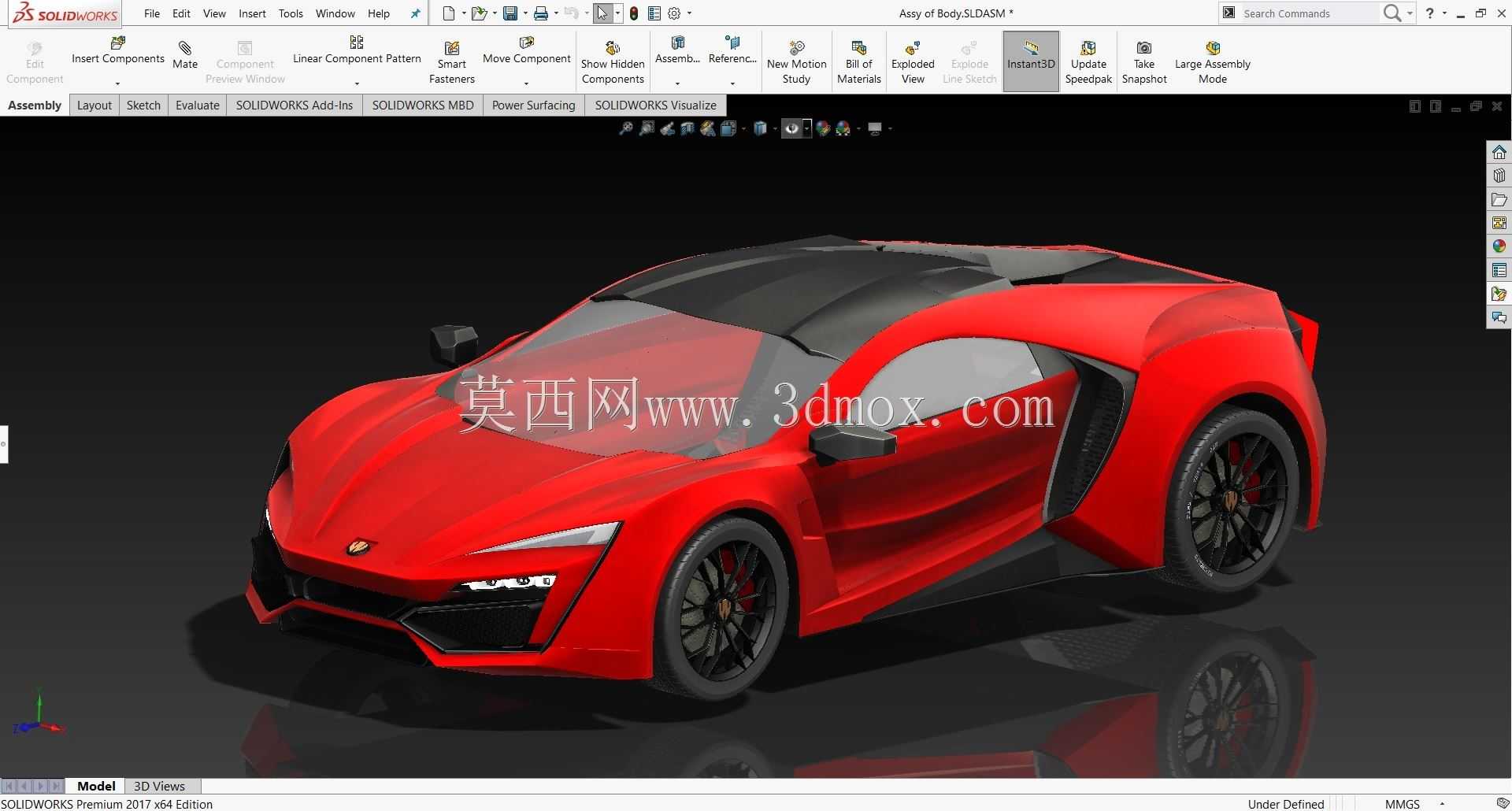Toggle Instant3D mode

1031,61
